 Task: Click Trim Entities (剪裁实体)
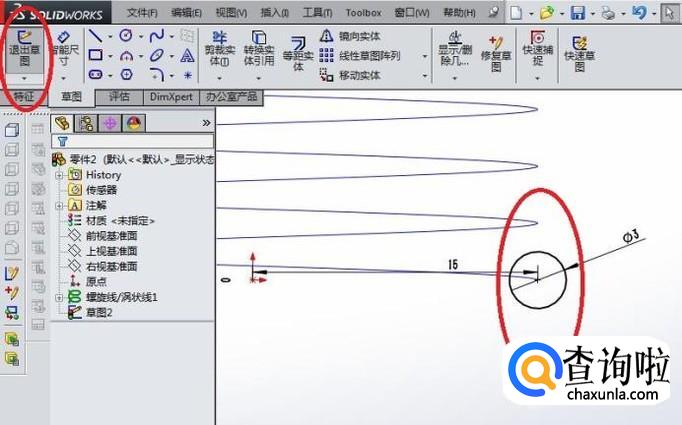[219, 49]
